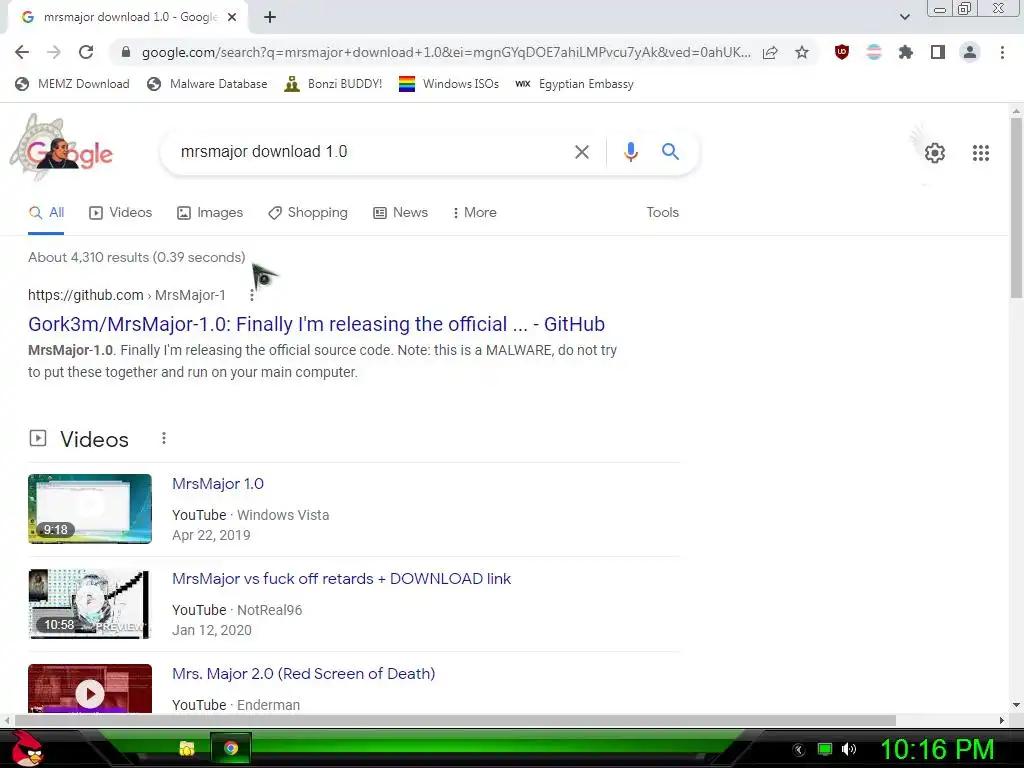The width and height of the screenshot is (1024, 768).
Task: Bookmark this page with the star icon
Action: (802, 52)
